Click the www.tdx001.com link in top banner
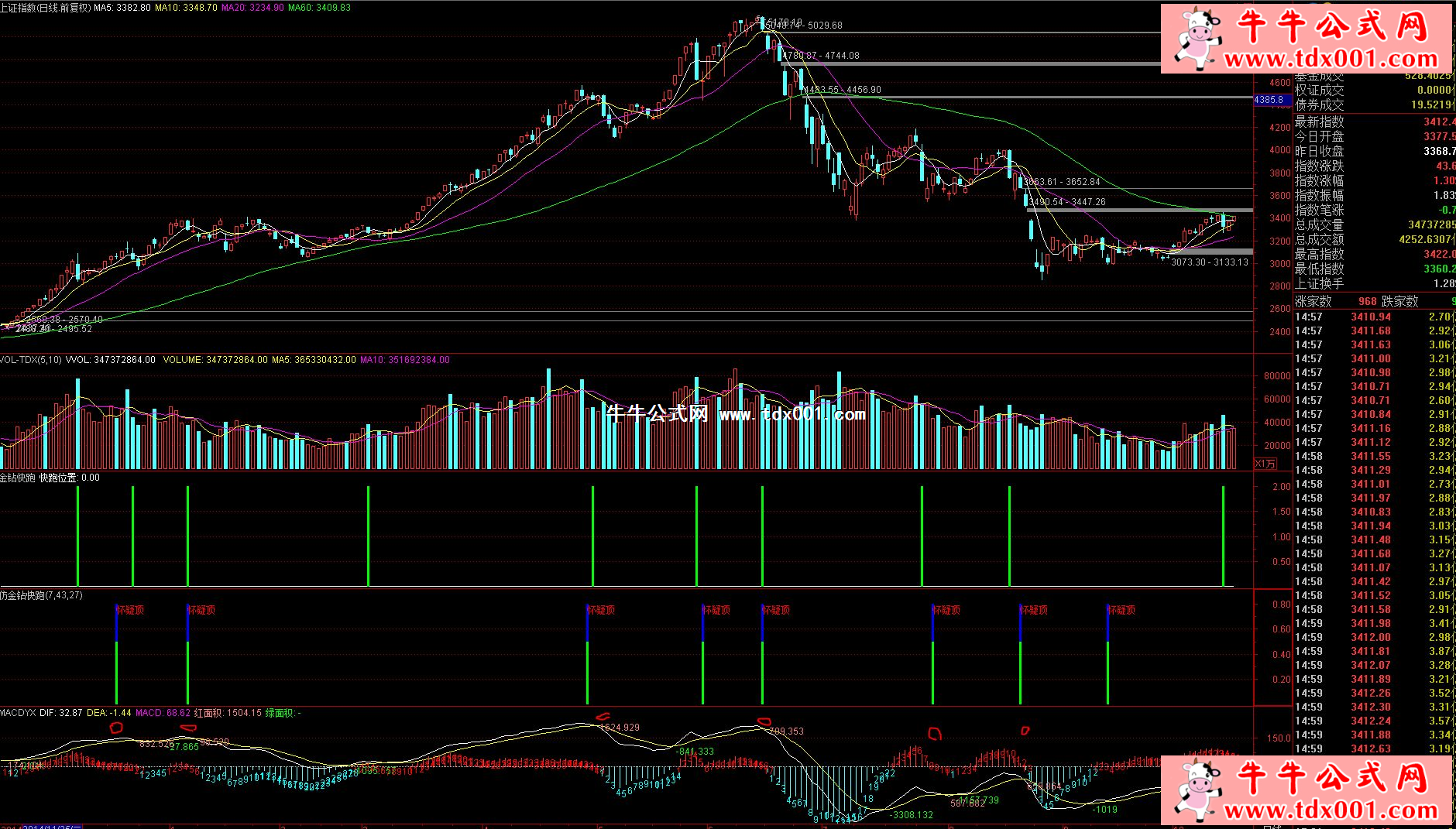This screenshot has height=829, width=1456. (x=1331, y=60)
